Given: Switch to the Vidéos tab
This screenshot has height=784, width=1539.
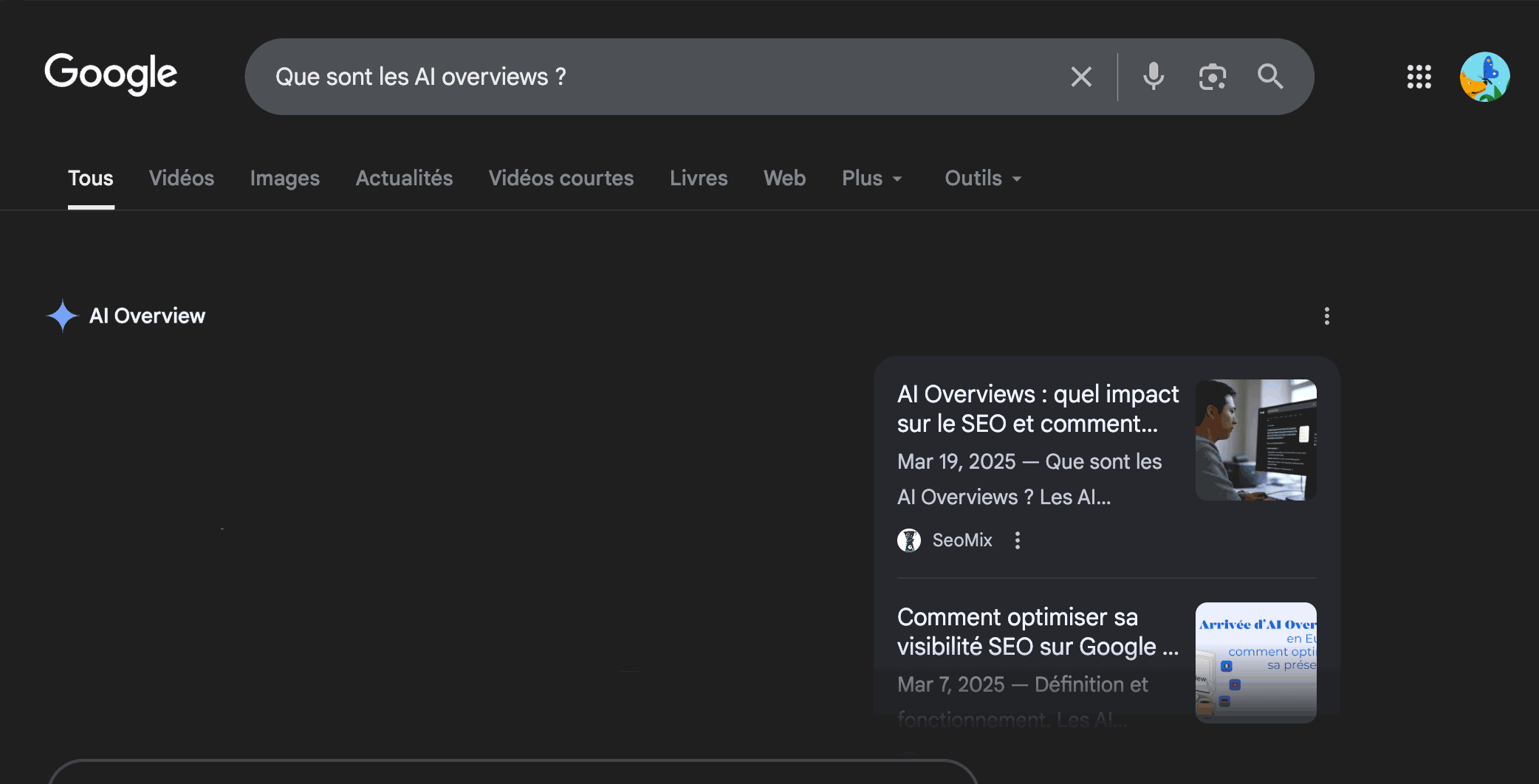Looking at the screenshot, I should tap(181, 179).
